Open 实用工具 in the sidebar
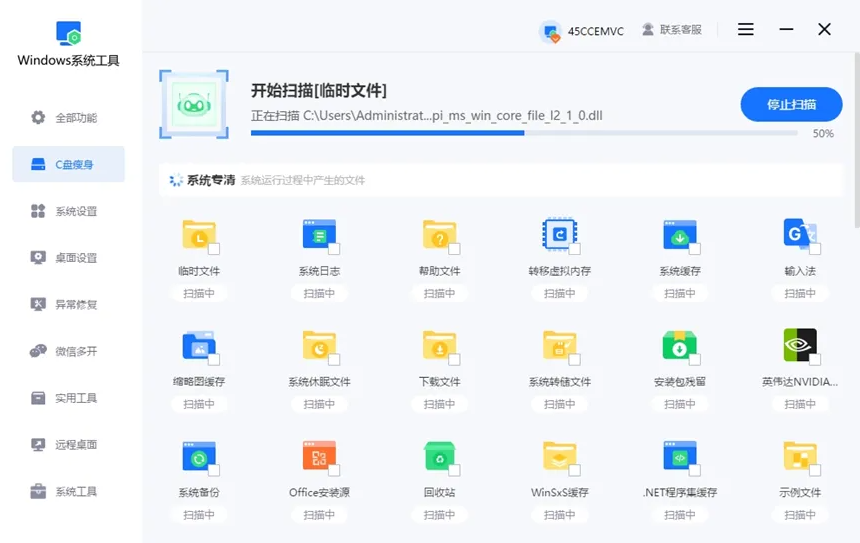860x543 pixels. (69, 398)
